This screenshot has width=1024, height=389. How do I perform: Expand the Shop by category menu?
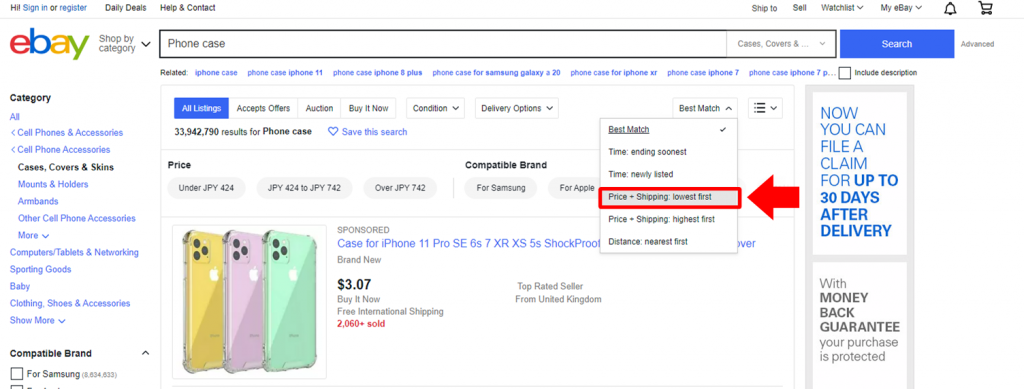tap(124, 44)
